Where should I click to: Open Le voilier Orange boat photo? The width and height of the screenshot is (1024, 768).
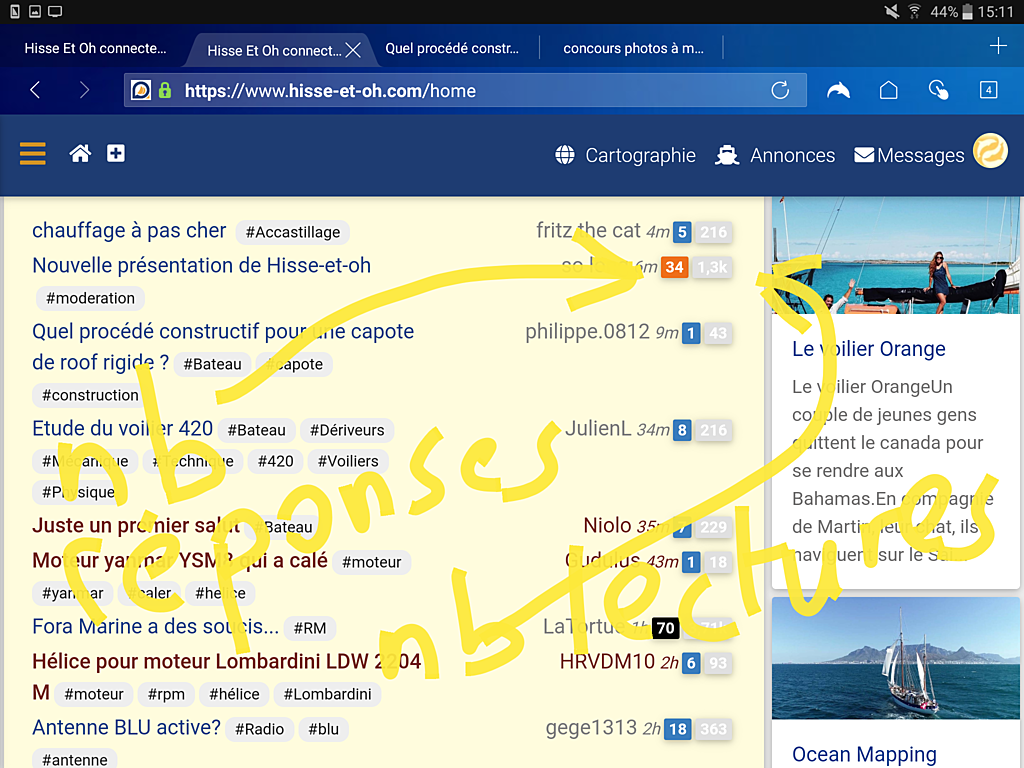(x=895, y=255)
